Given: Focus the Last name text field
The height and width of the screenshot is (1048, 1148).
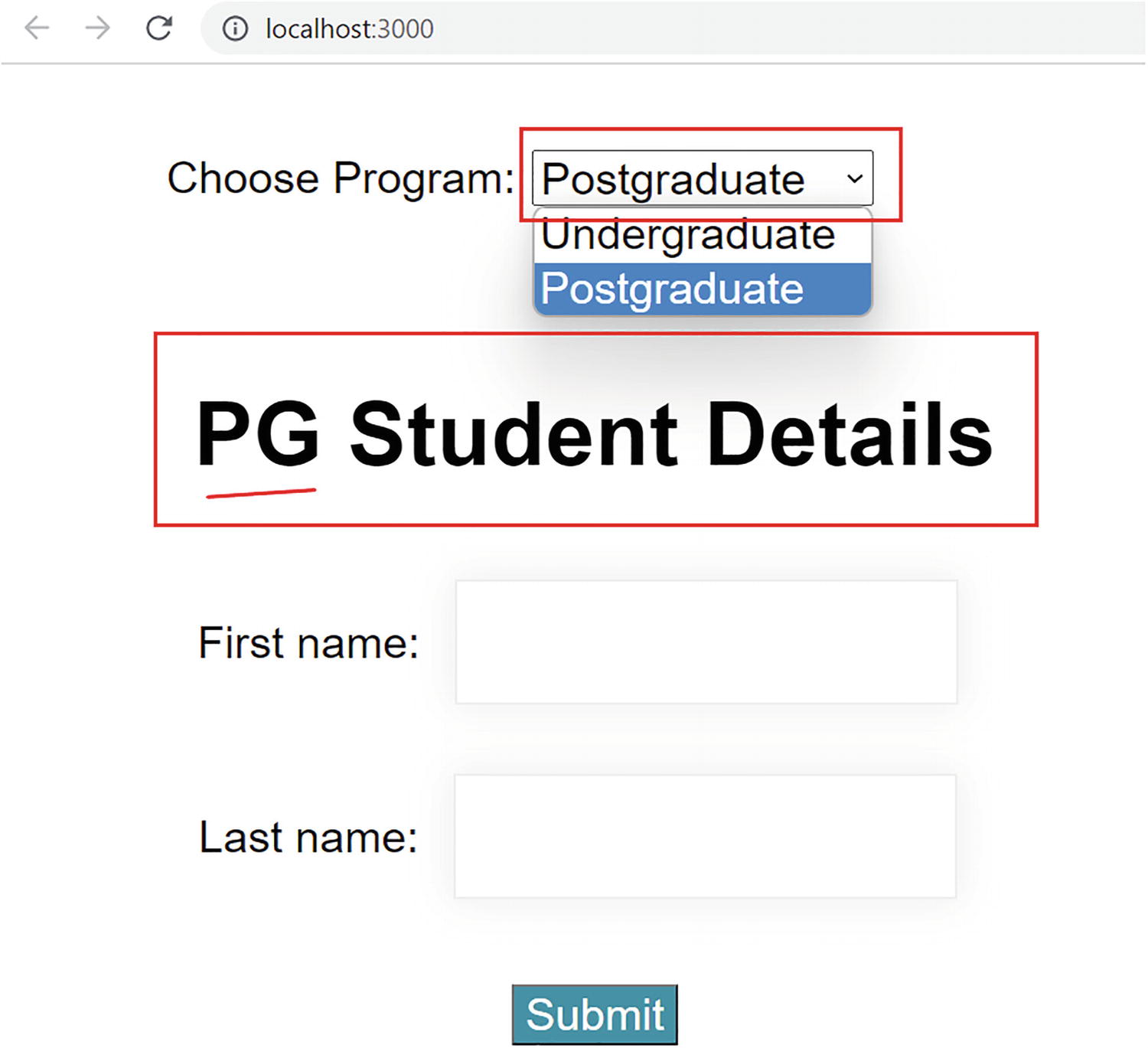Looking at the screenshot, I should (x=705, y=836).
